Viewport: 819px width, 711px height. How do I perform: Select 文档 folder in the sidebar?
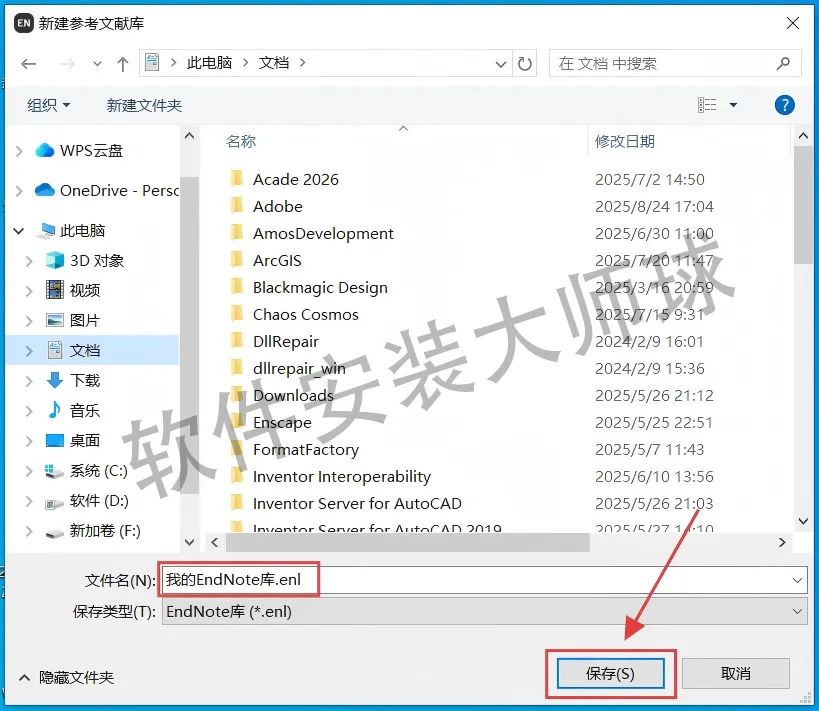coord(73,351)
